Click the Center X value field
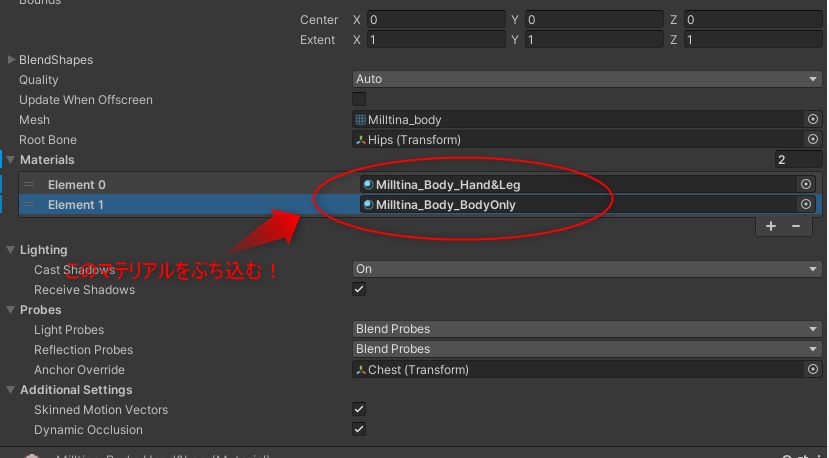The height and width of the screenshot is (458, 829). pyautogui.click(x=436, y=20)
